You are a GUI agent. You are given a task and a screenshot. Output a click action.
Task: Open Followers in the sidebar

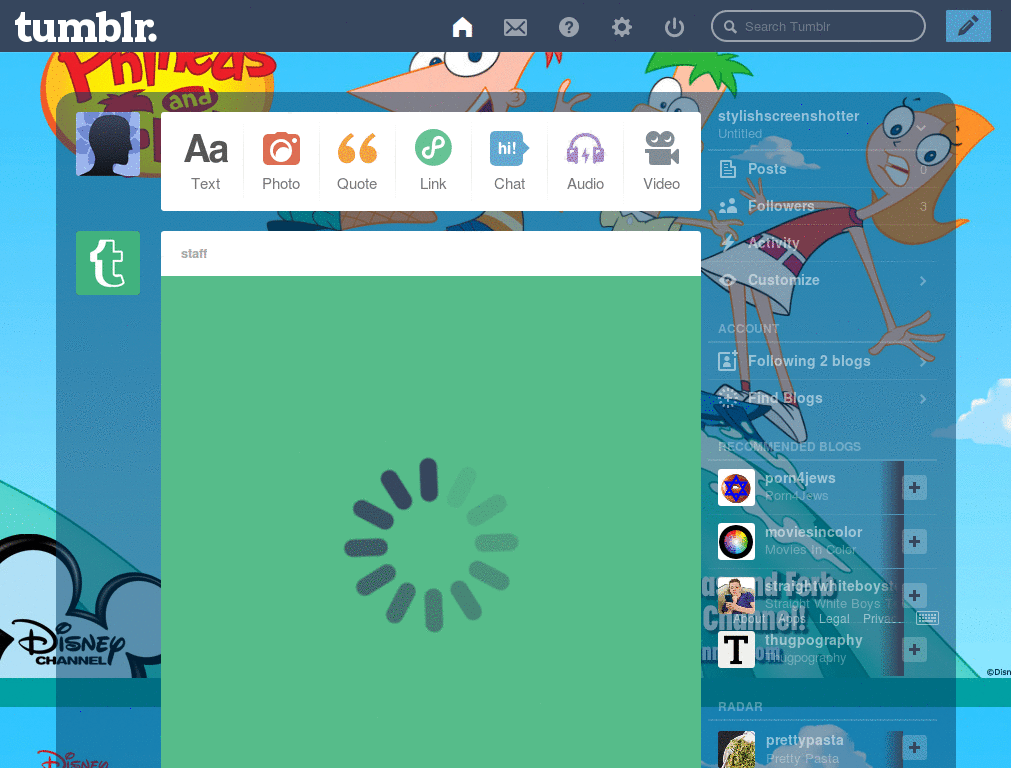coord(823,206)
